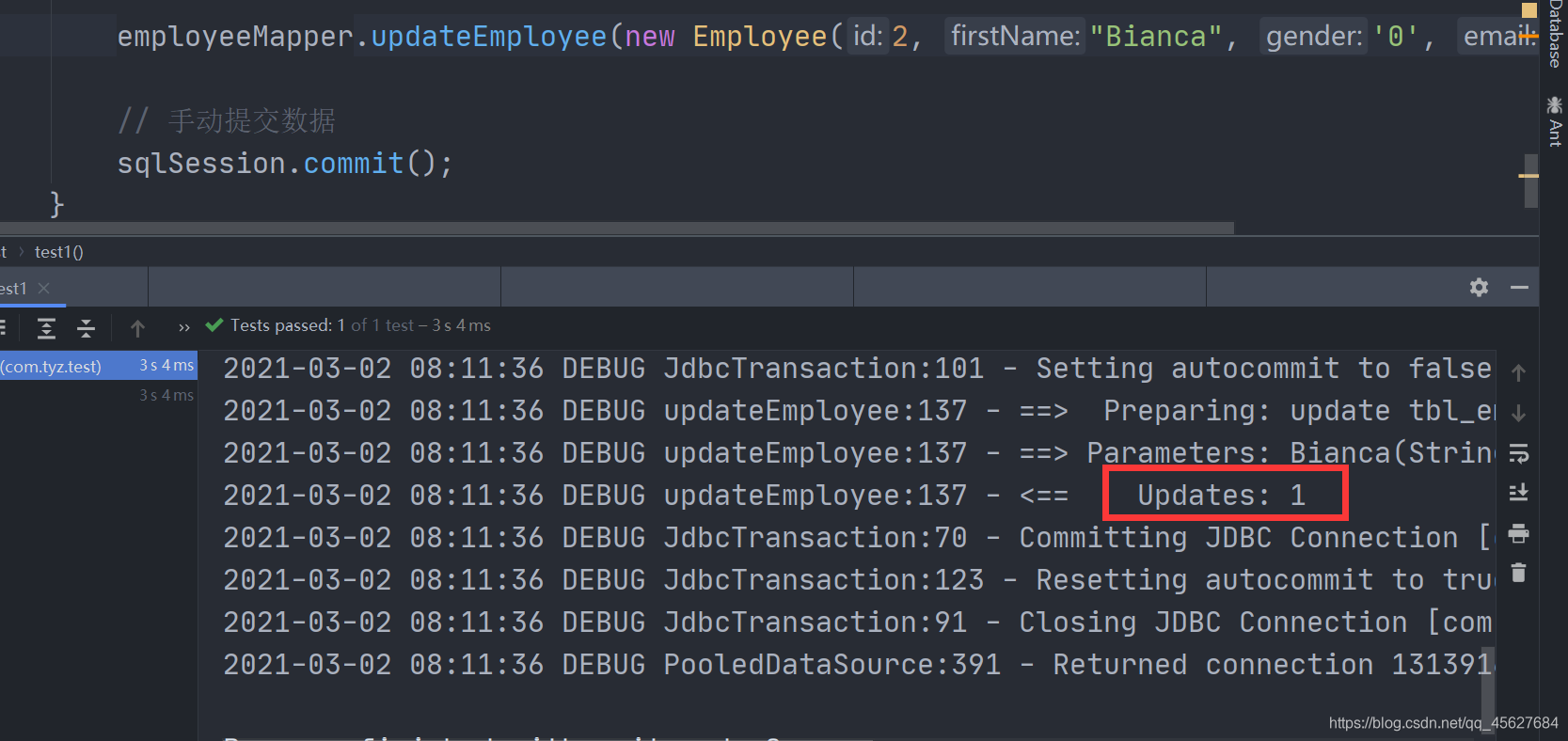Image resolution: width=1568 pixels, height=741 pixels.
Task: Click inspection indicator at editor top right
Action: [1528, 9]
